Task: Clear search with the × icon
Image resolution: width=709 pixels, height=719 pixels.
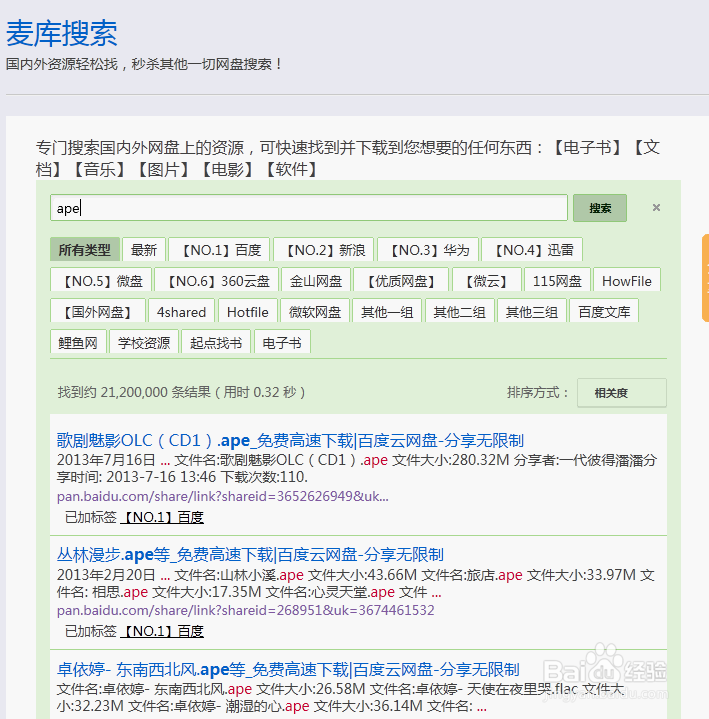Action: point(656,208)
